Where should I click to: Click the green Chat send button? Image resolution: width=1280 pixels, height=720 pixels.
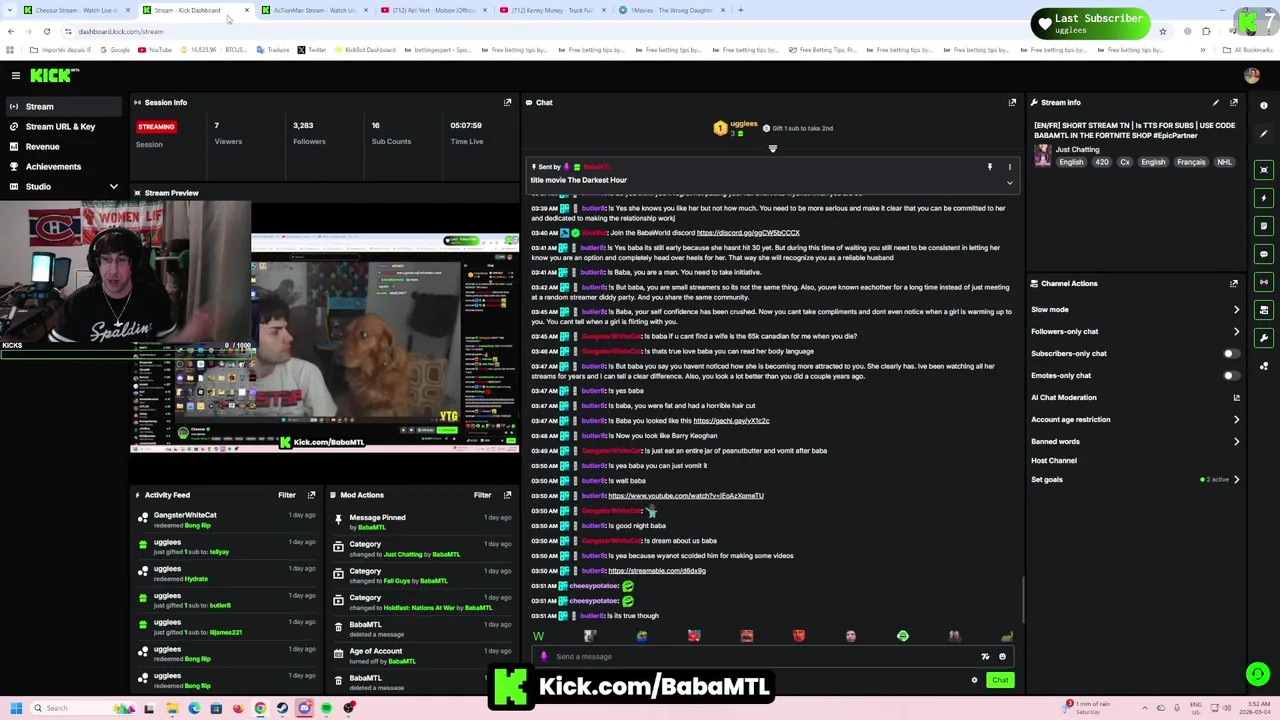pos(1000,680)
